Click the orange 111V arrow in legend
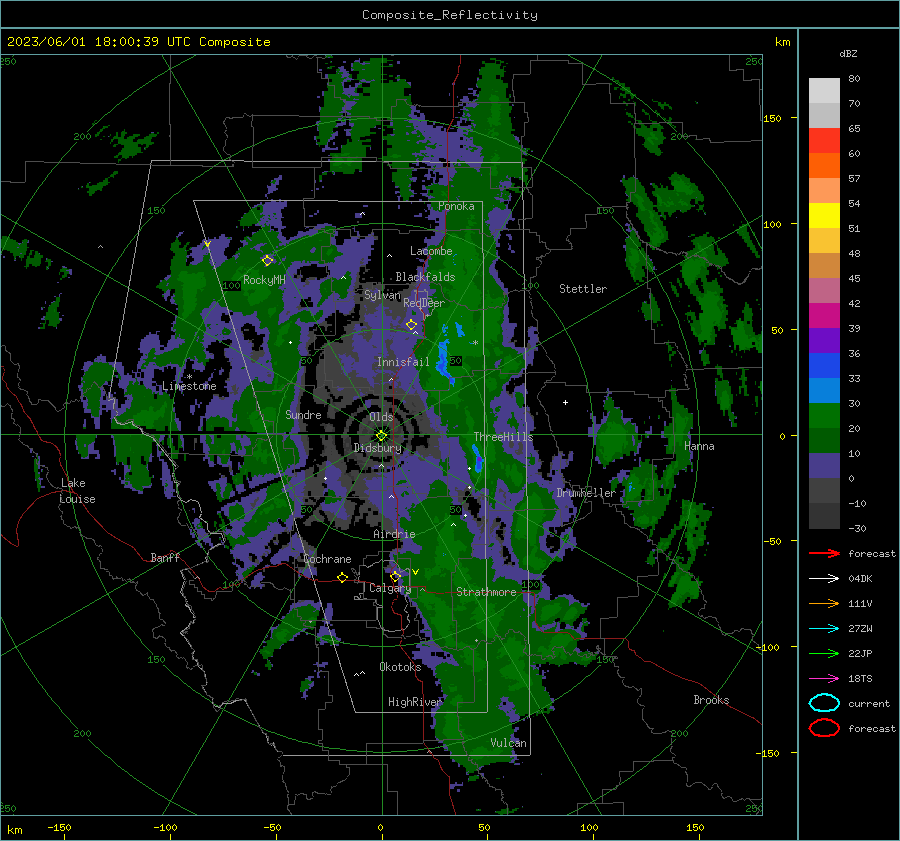The image size is (900, 841). coord(824,603)
